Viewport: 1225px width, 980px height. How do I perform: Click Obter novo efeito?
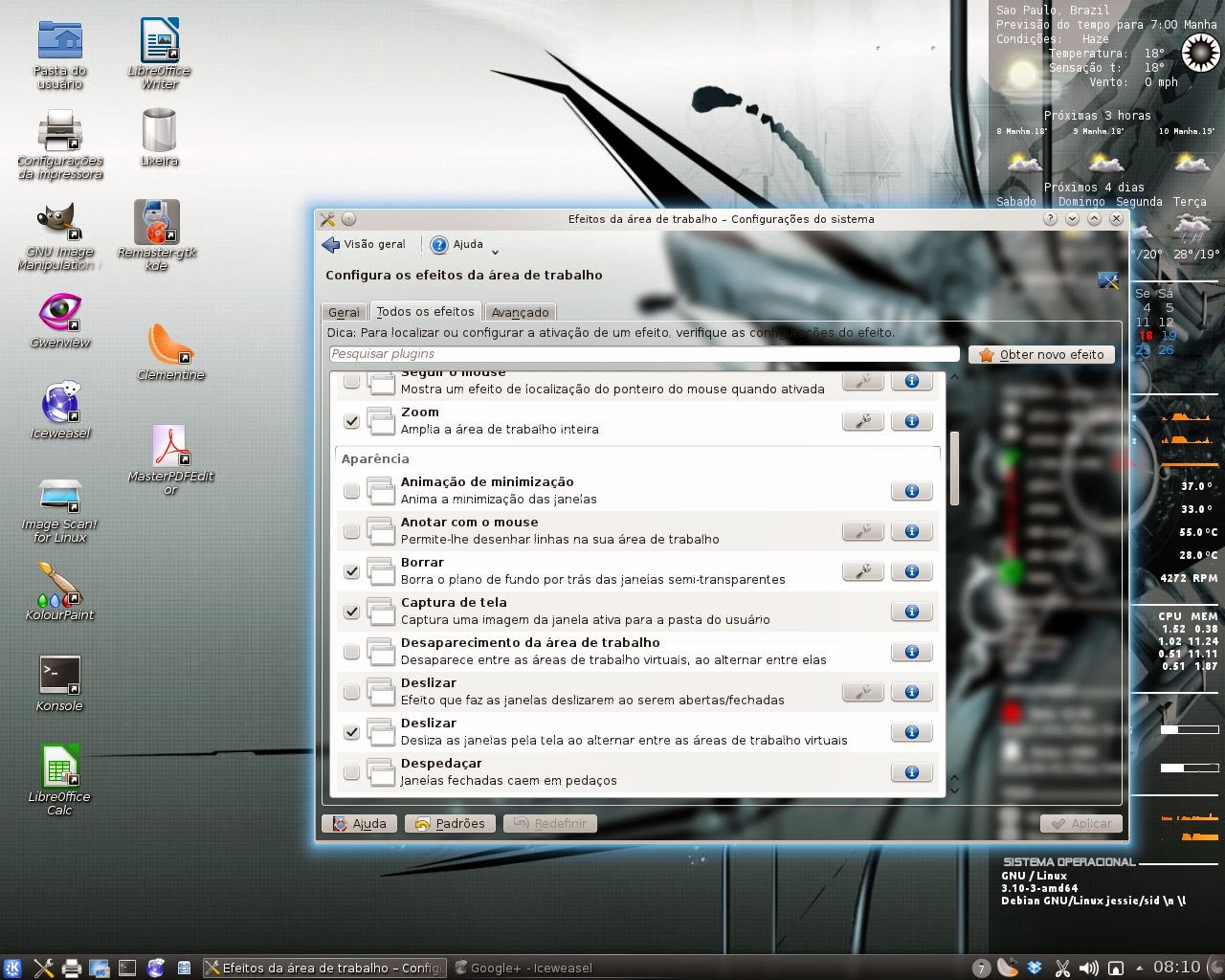pyautogui.click(x=1041, y=354)
